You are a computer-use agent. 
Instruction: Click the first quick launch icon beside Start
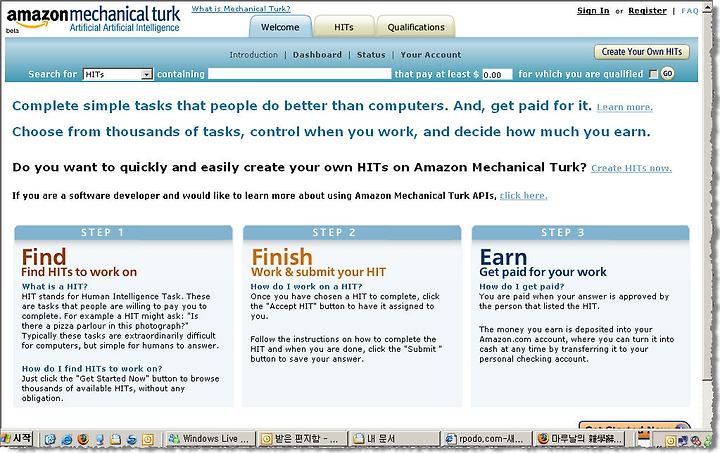[50, 440]
